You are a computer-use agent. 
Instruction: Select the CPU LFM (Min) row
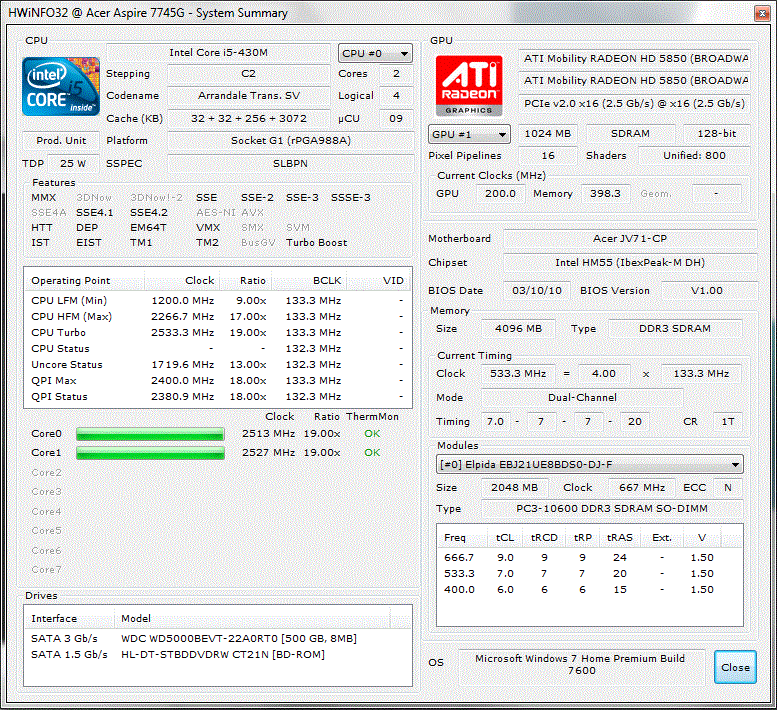[x=218, y=301]
